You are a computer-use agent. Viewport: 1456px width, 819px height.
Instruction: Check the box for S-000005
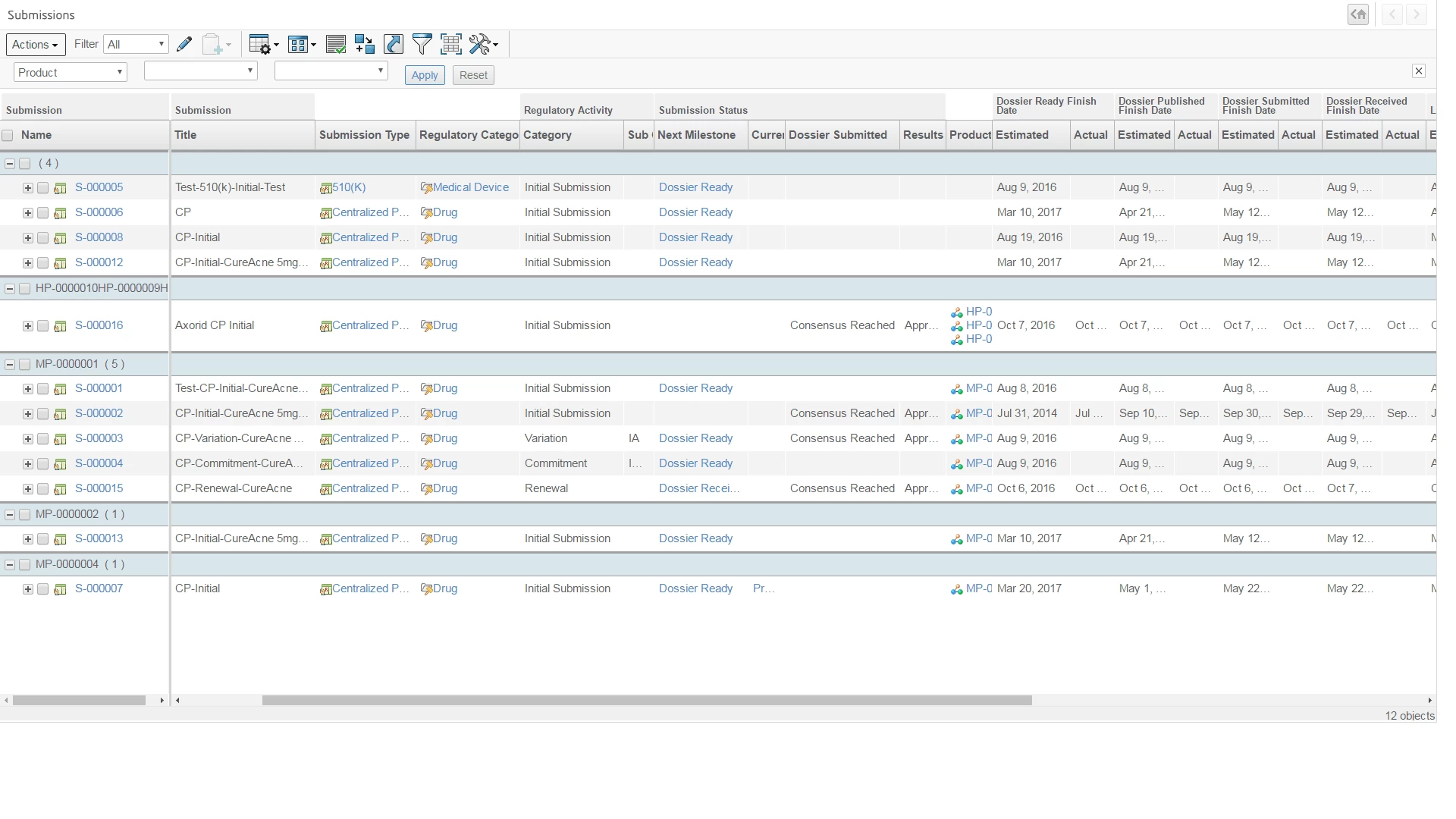click(43, 188)
